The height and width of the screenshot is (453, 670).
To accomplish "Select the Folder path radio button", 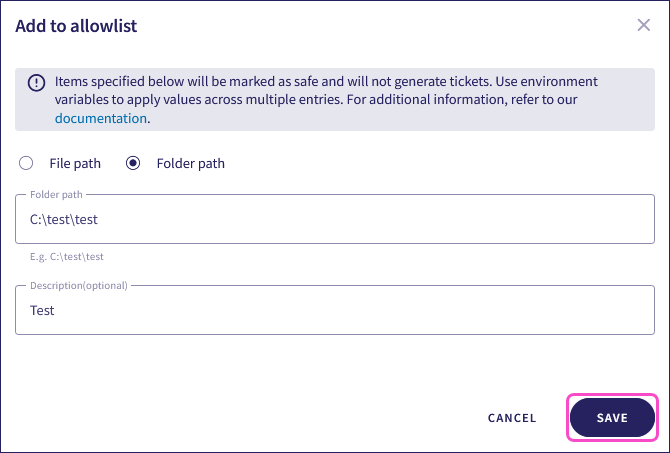I will click(x=133, y=163).
